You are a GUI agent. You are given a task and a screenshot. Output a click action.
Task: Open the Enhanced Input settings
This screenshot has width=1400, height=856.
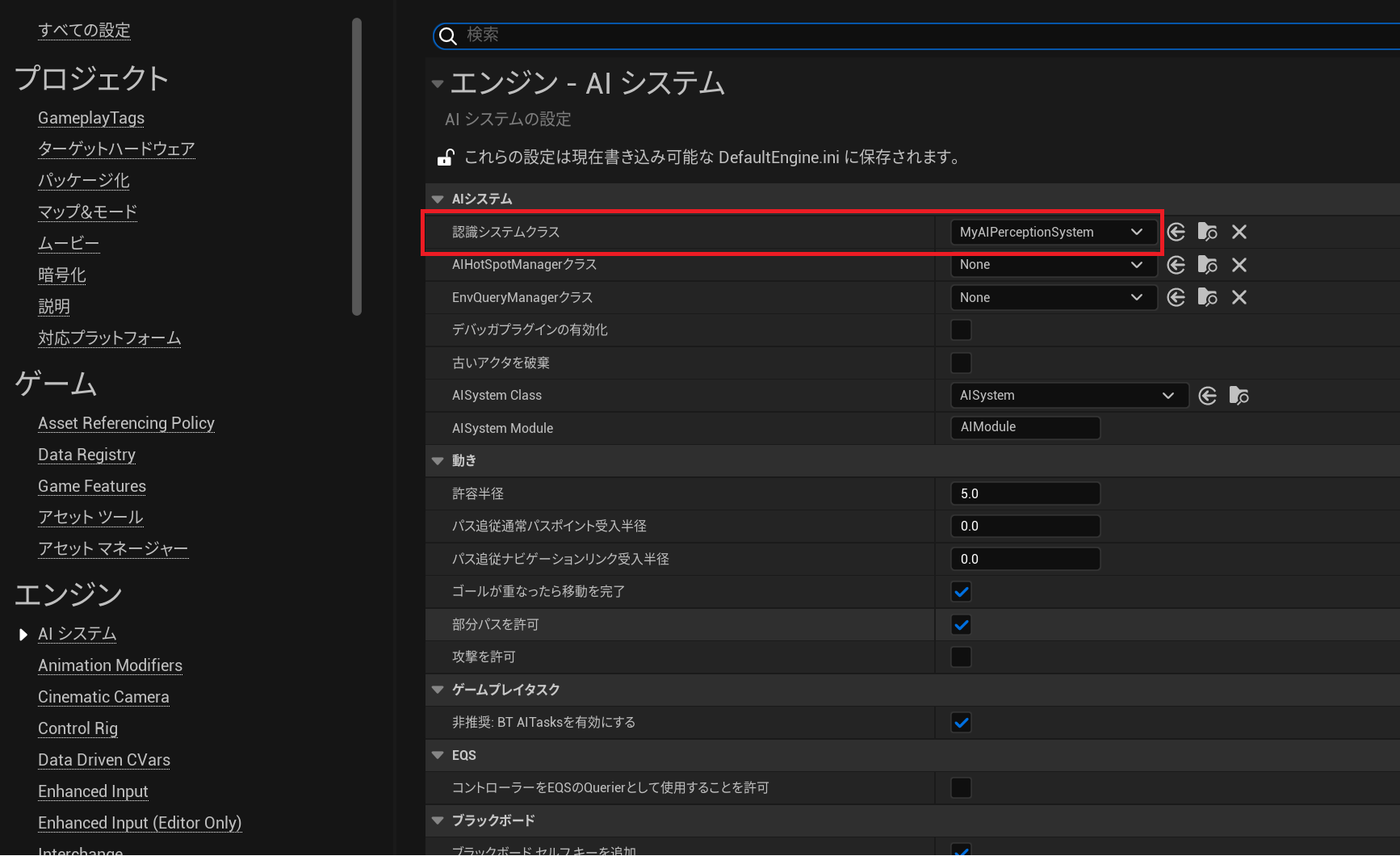93,791
